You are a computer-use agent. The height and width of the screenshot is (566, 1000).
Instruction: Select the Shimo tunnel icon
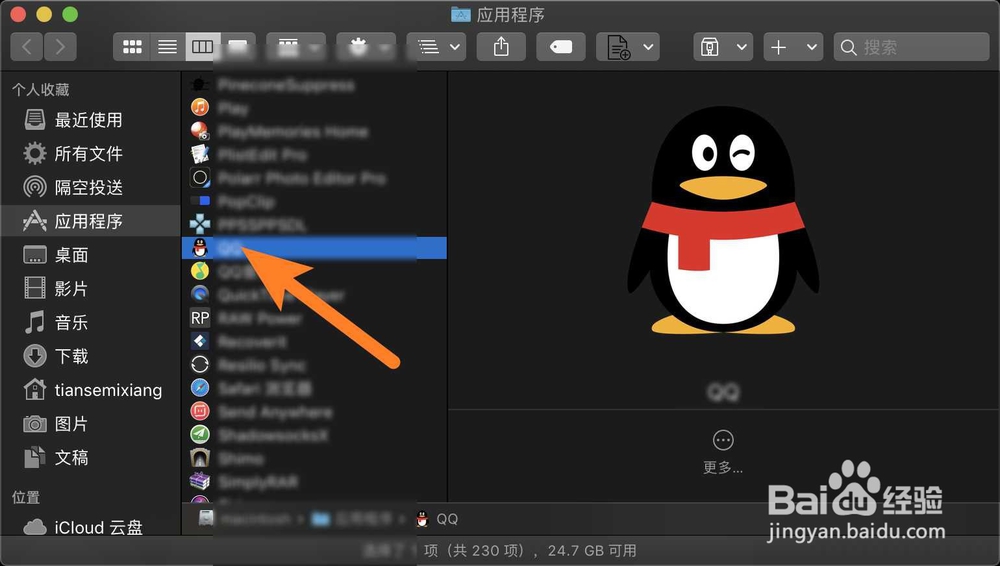[x=200, y=458]
